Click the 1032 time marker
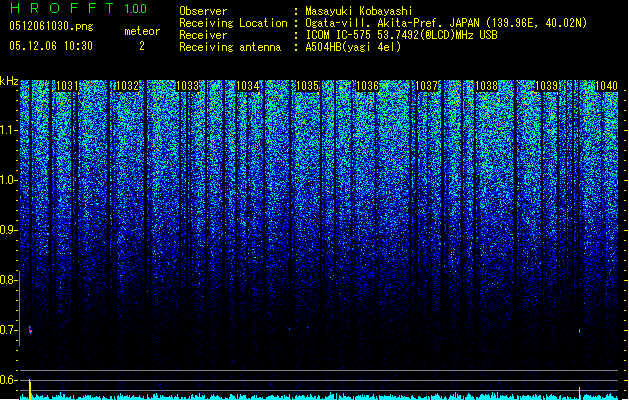629x400 pixels. click(127, 86)
